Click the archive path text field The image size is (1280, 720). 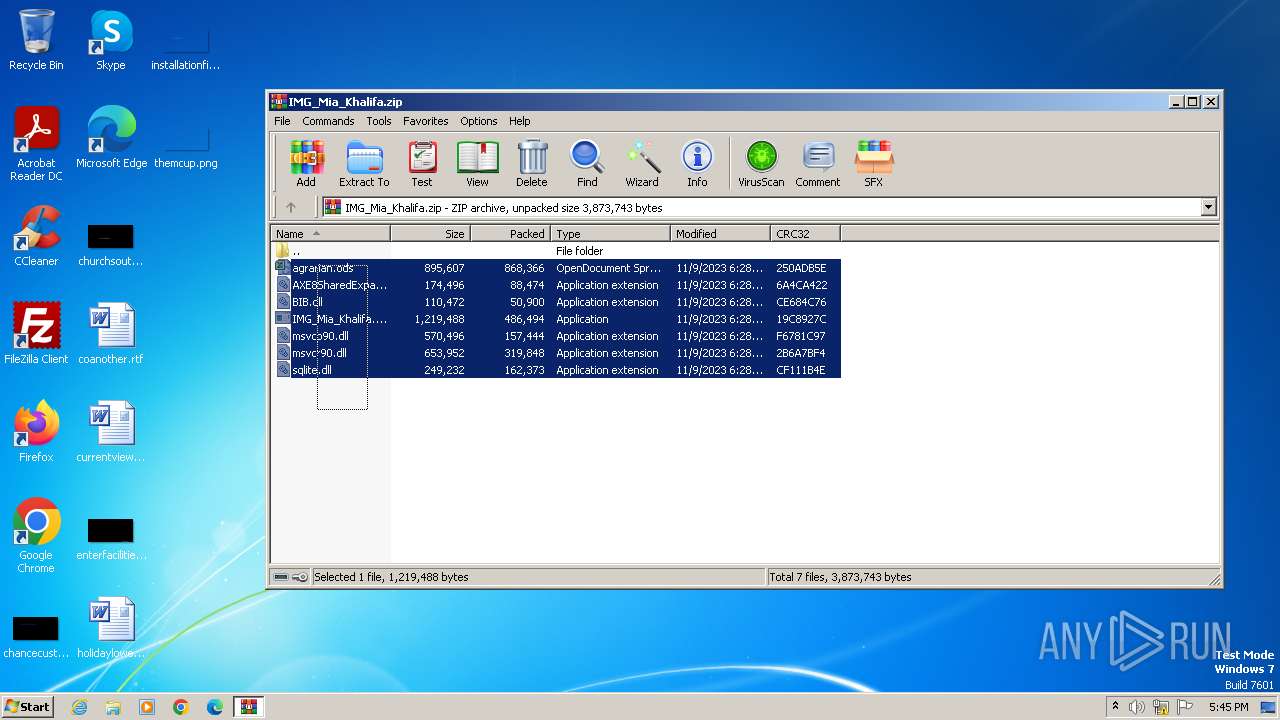coord(760,207)
